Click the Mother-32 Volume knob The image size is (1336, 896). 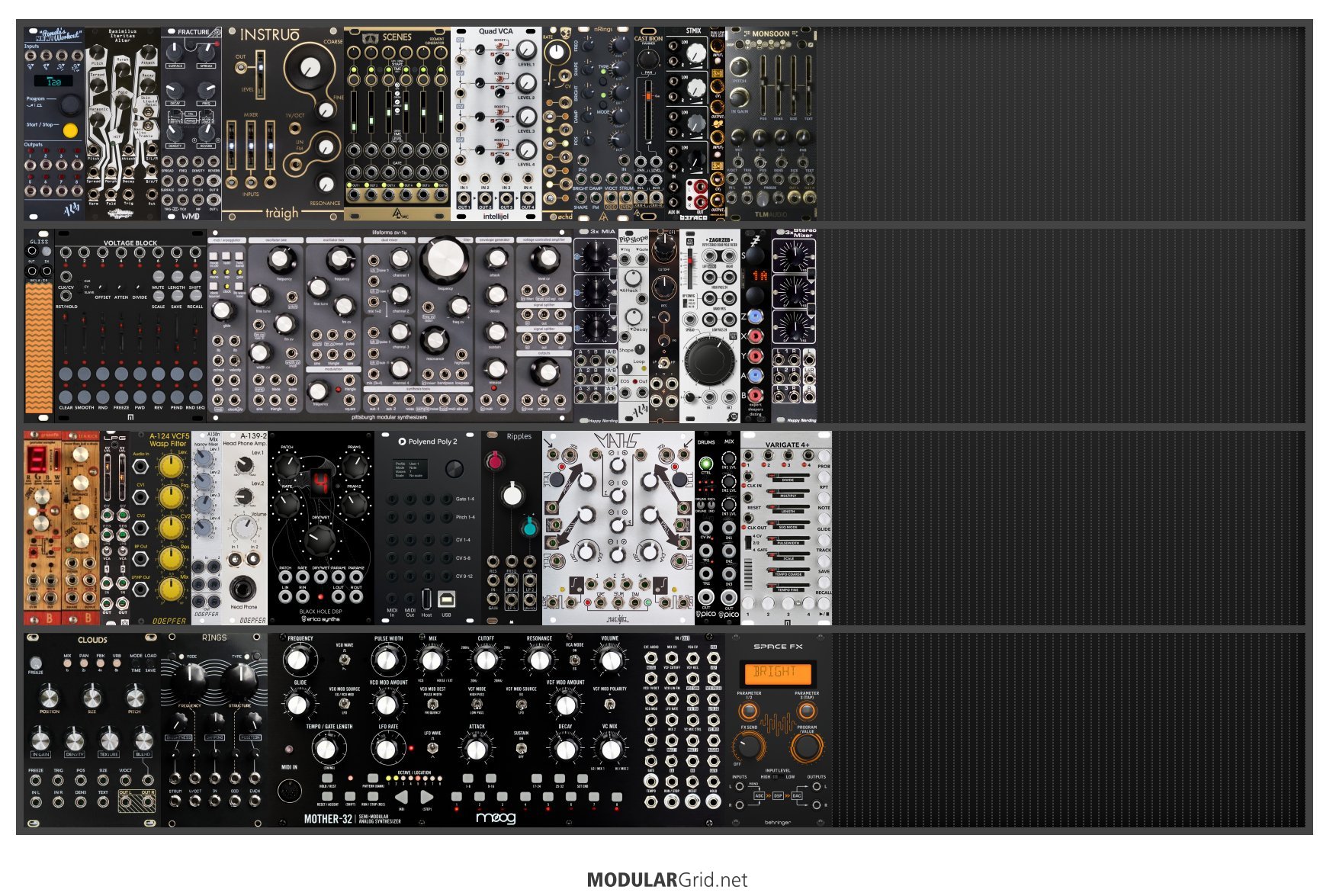tap(609, 660)
